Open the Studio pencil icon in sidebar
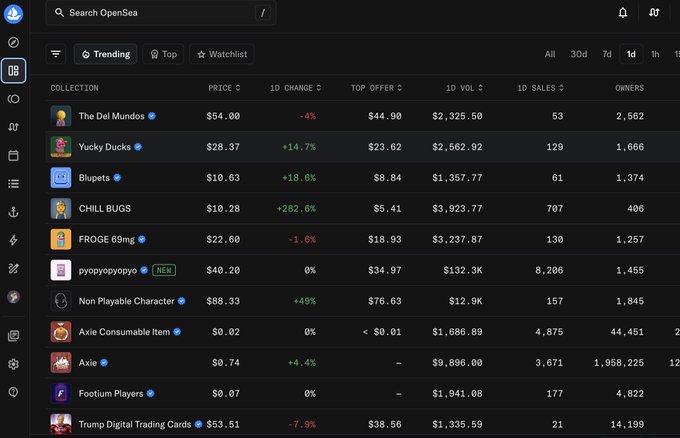Screen dimensions: 680x438 (x=13, y=268)
